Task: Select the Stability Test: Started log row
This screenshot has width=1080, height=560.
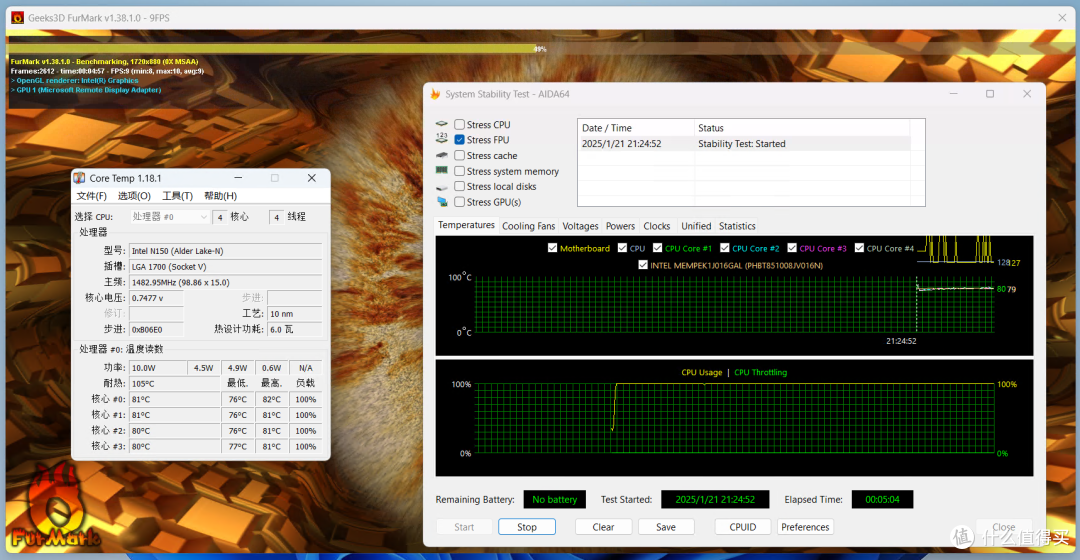Action: pyautogui.click(x=746, y=144)
